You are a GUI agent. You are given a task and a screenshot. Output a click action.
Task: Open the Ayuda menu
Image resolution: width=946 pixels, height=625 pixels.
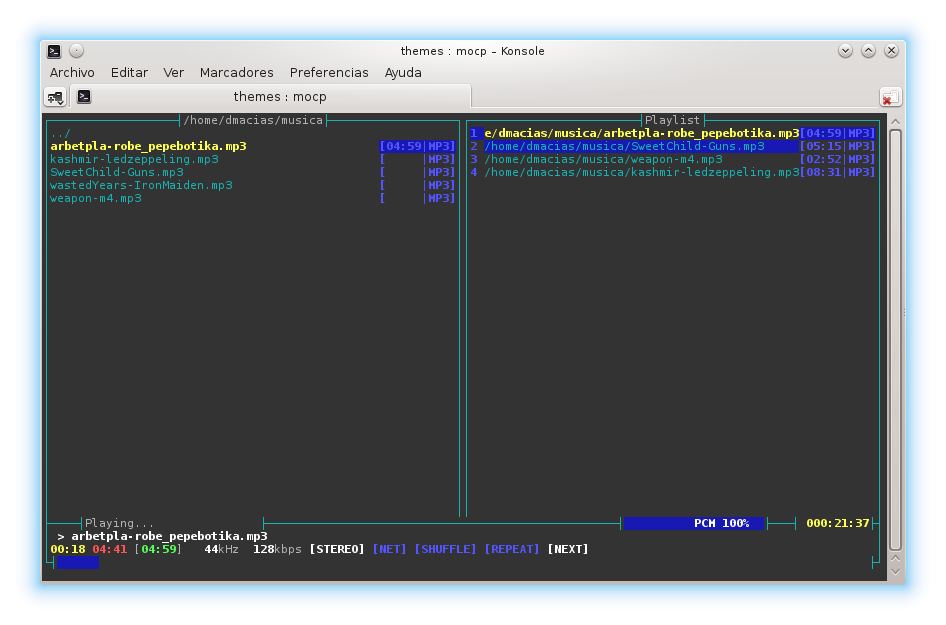pos(403,73)
